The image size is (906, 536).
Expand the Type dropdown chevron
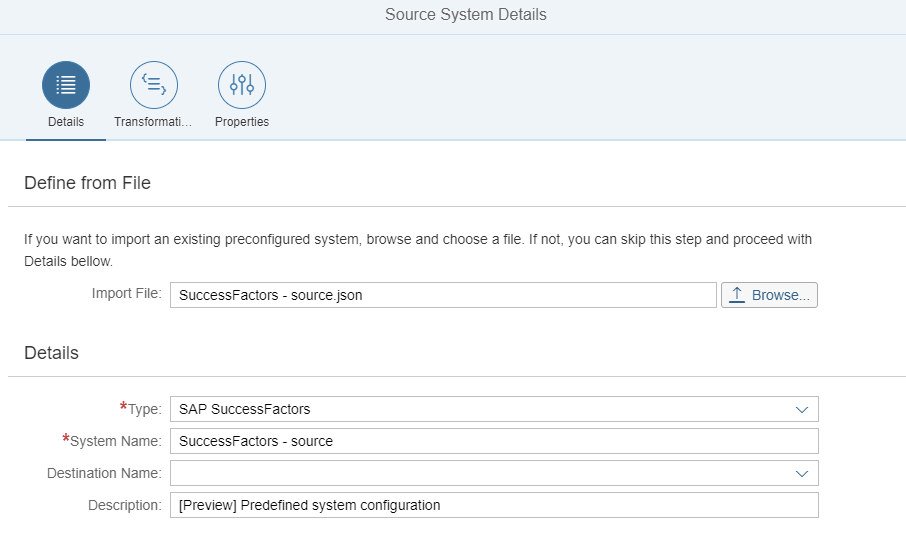click(x=801, y=410)
